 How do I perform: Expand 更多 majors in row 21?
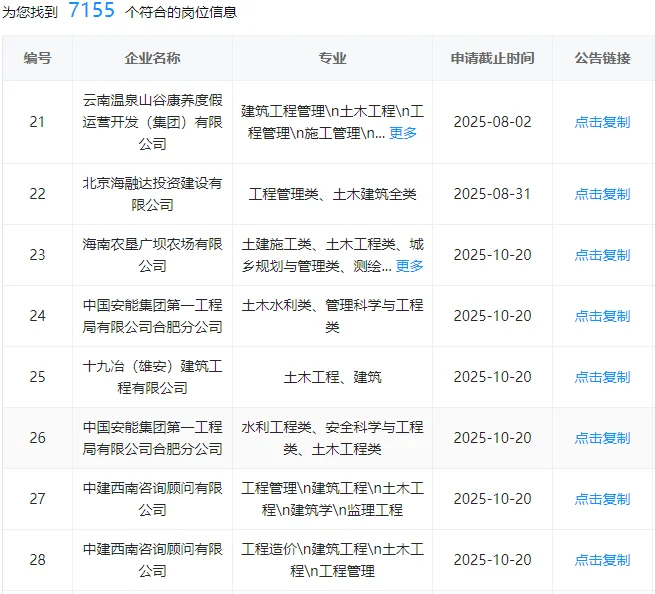[403, 133]
